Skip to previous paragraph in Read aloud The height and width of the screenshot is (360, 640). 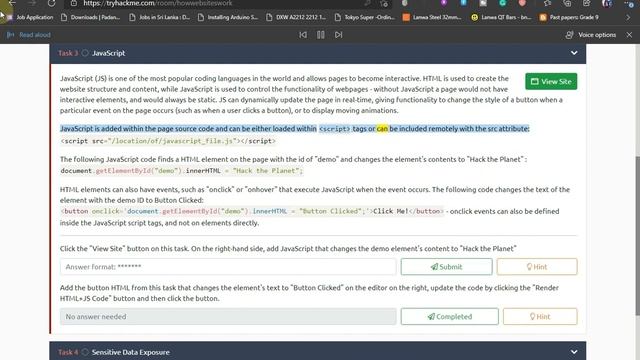pos(303,35)
